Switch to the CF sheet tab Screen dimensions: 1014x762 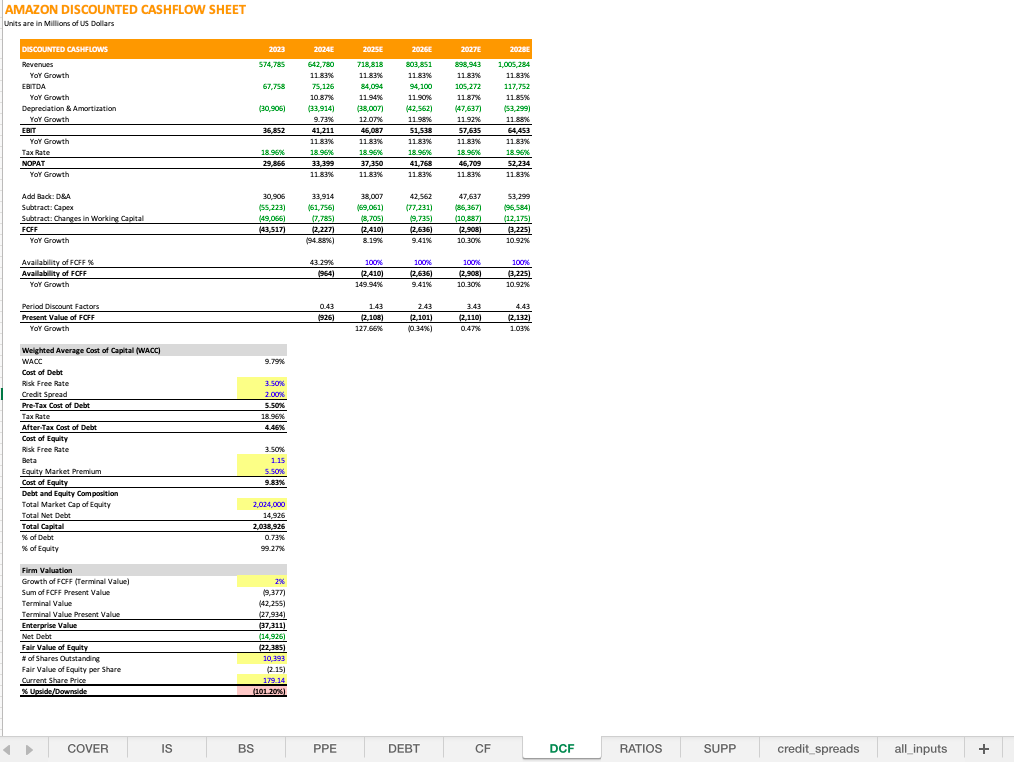tap(482, 748)
